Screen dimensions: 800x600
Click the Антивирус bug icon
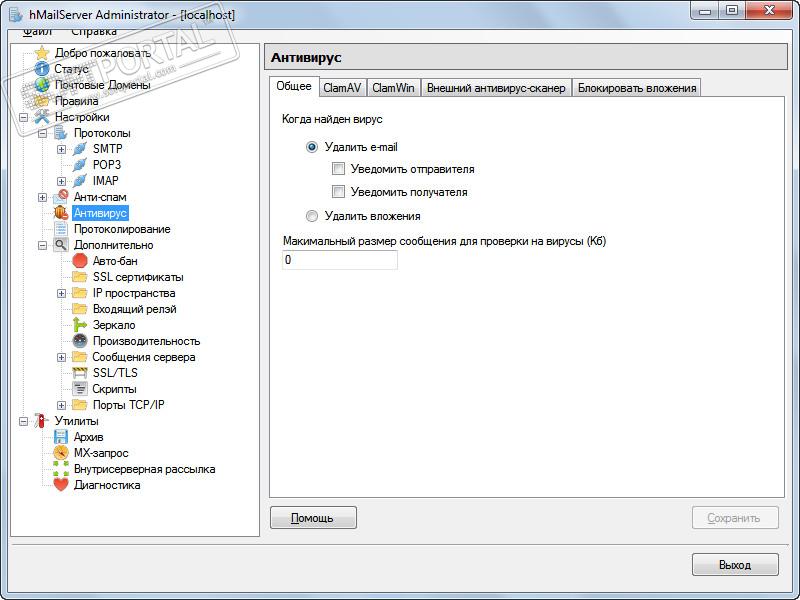point(61,213)
